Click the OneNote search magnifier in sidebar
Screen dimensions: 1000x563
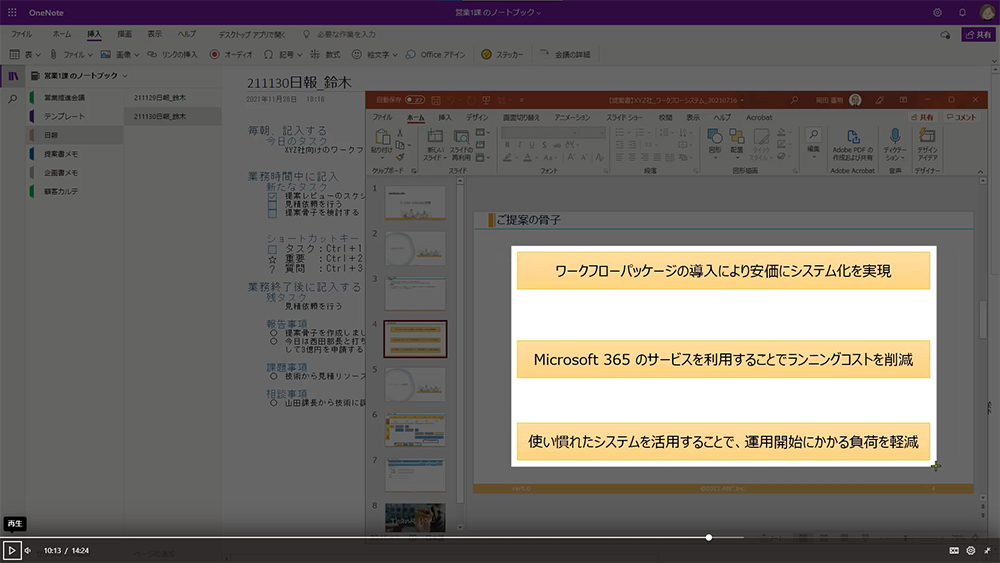coord(12,99)
